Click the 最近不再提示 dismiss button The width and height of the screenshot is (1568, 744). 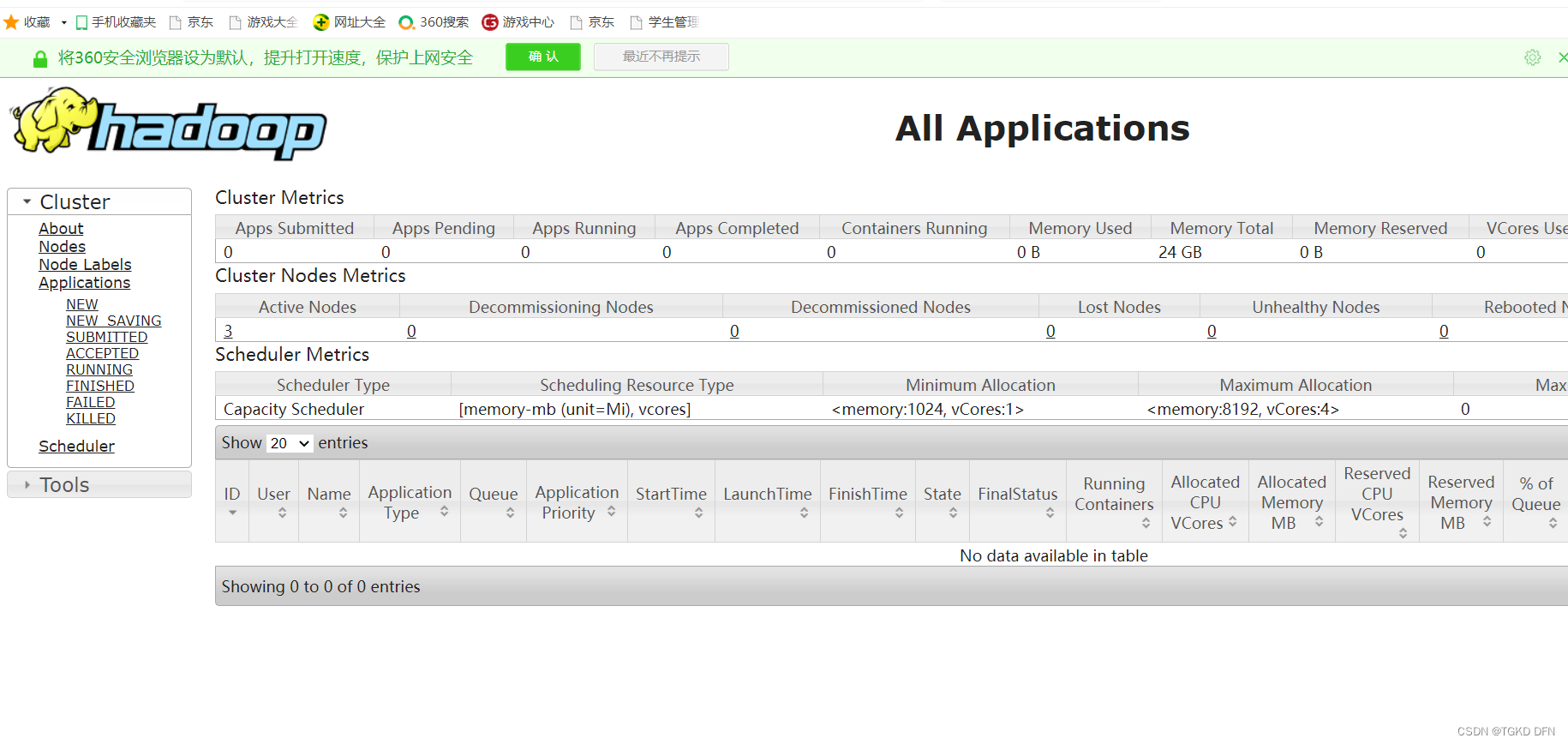tap(661, 57)
